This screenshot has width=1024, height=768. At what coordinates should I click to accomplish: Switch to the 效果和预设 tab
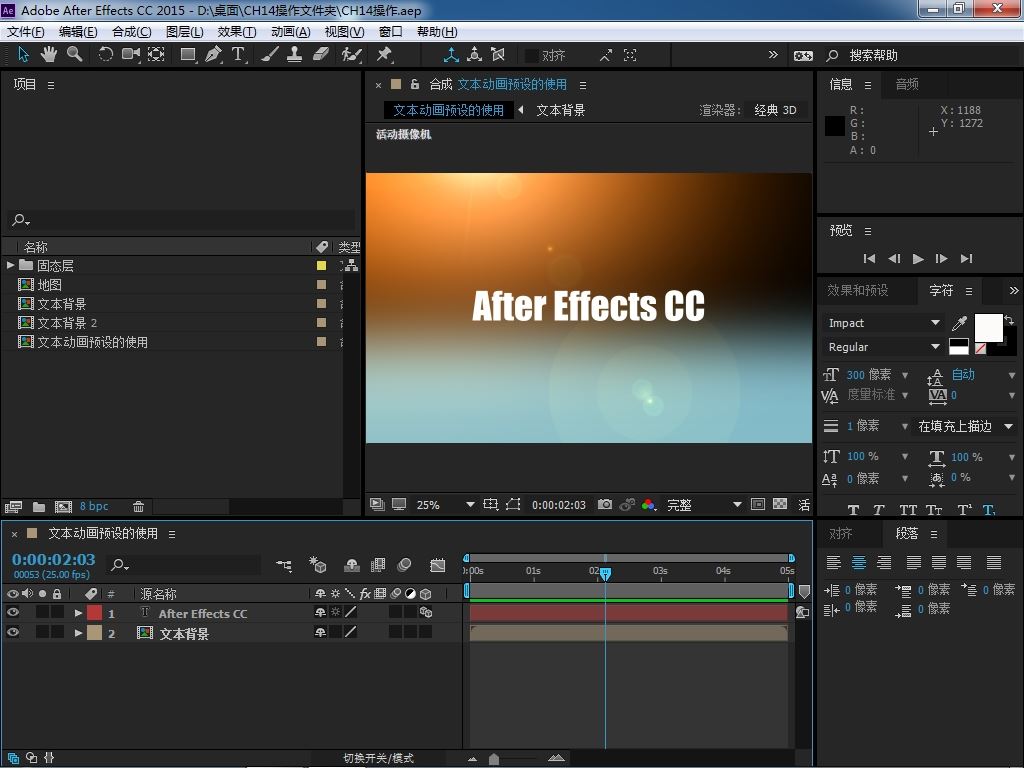click(x=857, y=291)
